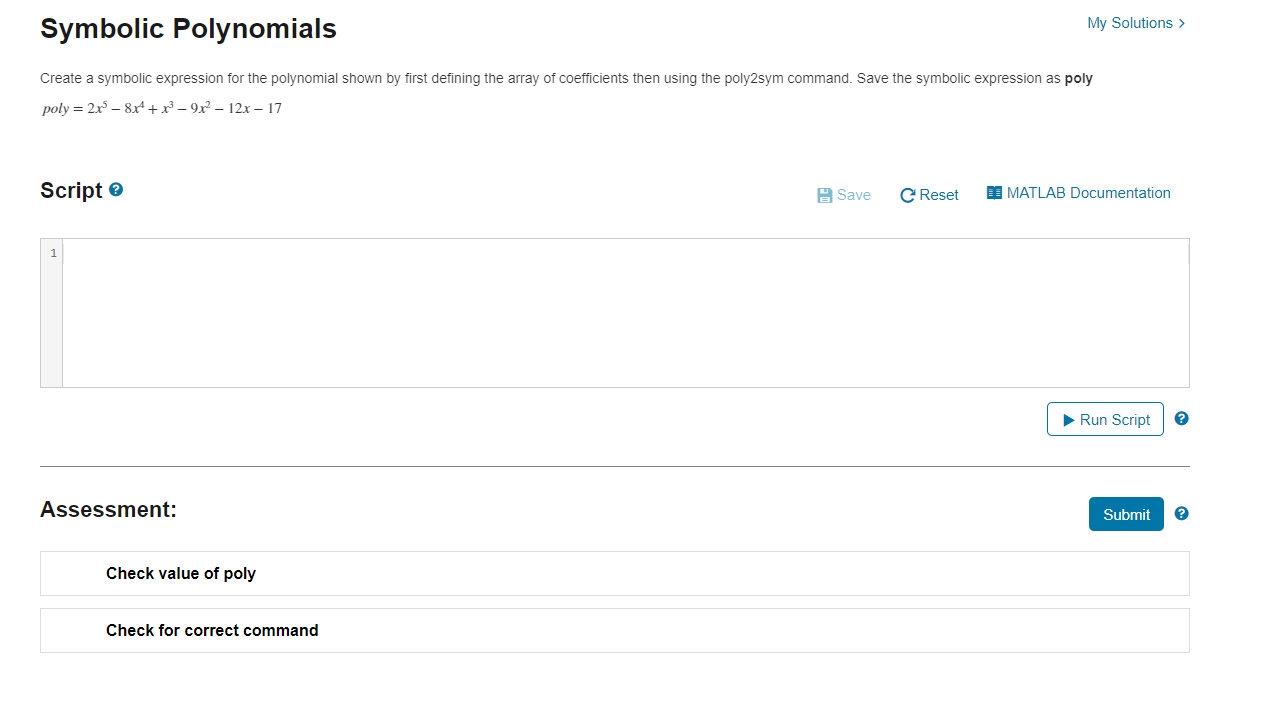Select the line number 1 in gutter
Viewport: 1262px width, 722px height.
click(x=53, y=253)
